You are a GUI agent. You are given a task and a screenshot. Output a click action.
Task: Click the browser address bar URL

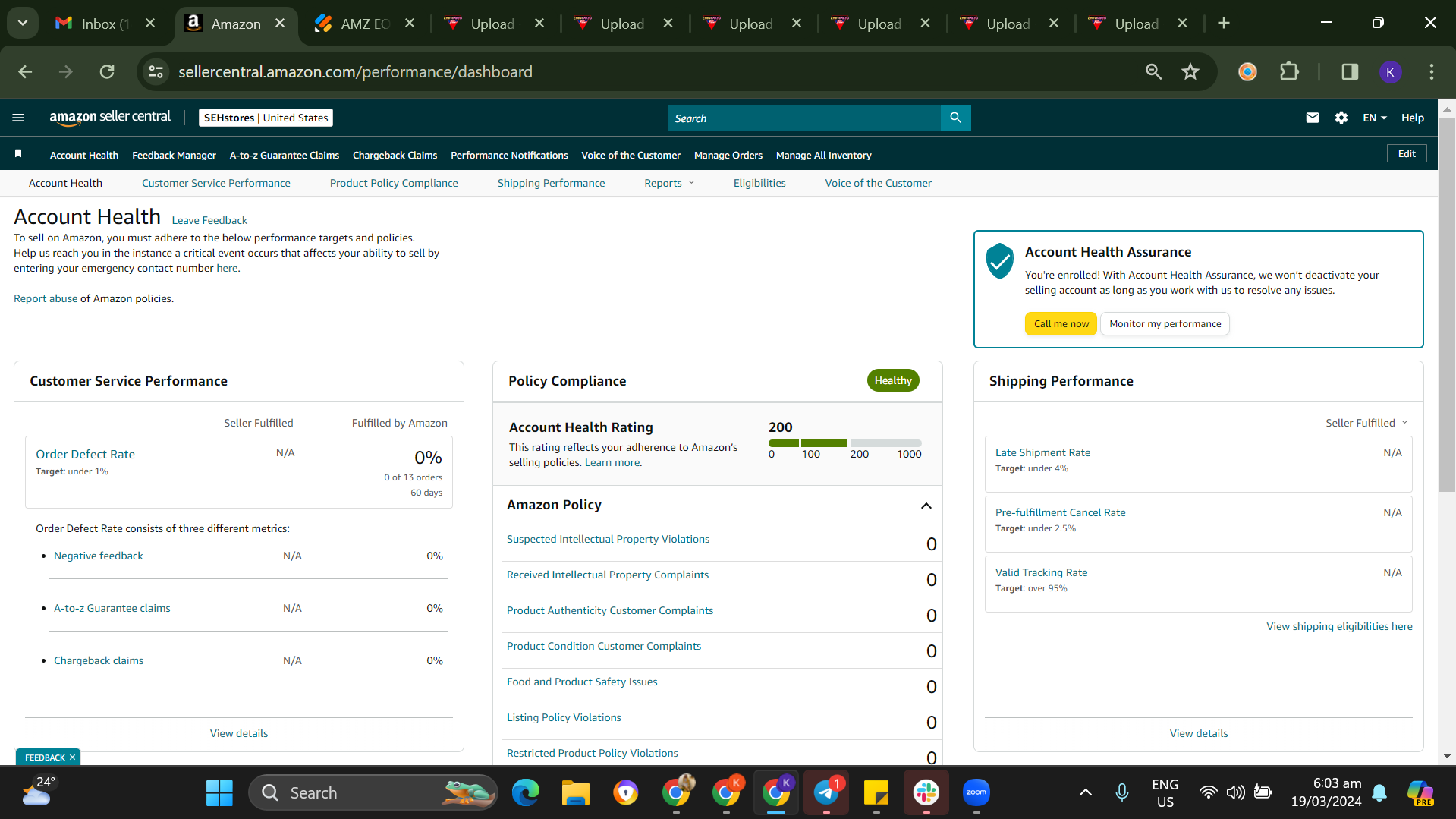click(355, 71)
